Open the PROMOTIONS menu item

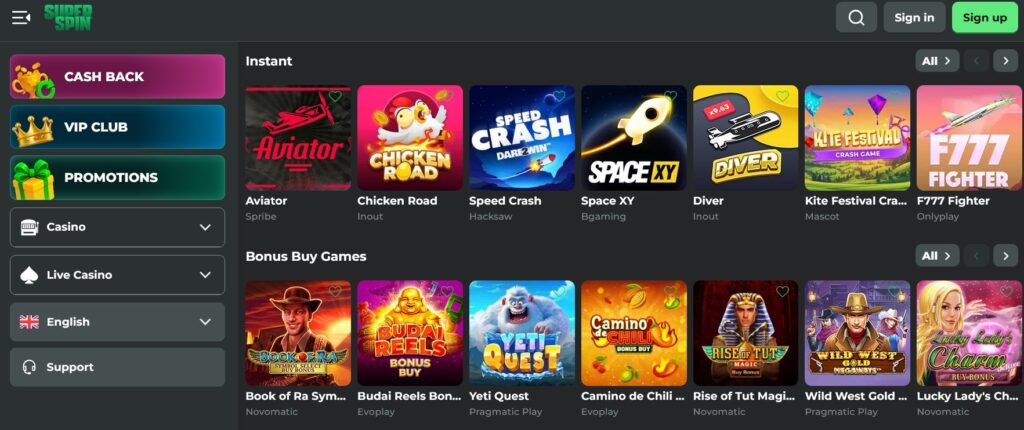click(118, 178)
